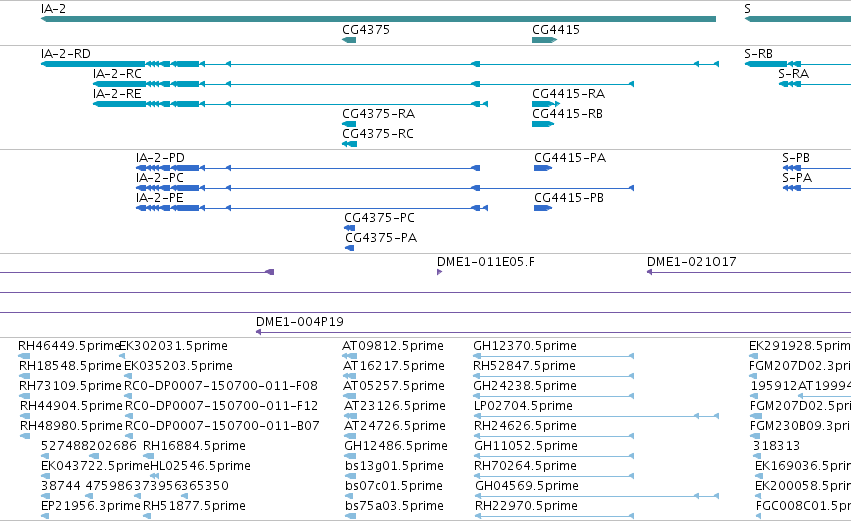This screenshot has height=521, width=851.
Task: Click the IA-2-RC transcript label
Action: tap(117, 74)
